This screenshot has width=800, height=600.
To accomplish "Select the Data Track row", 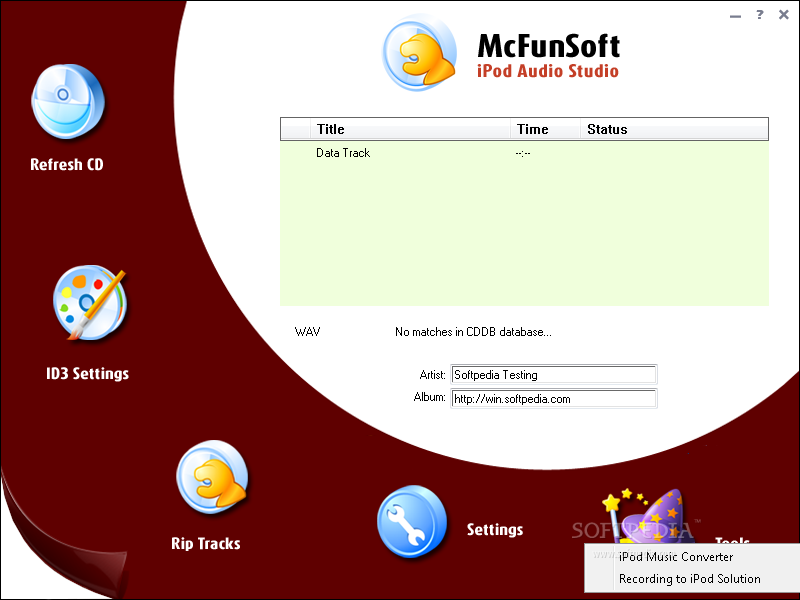I will point(524,153).
